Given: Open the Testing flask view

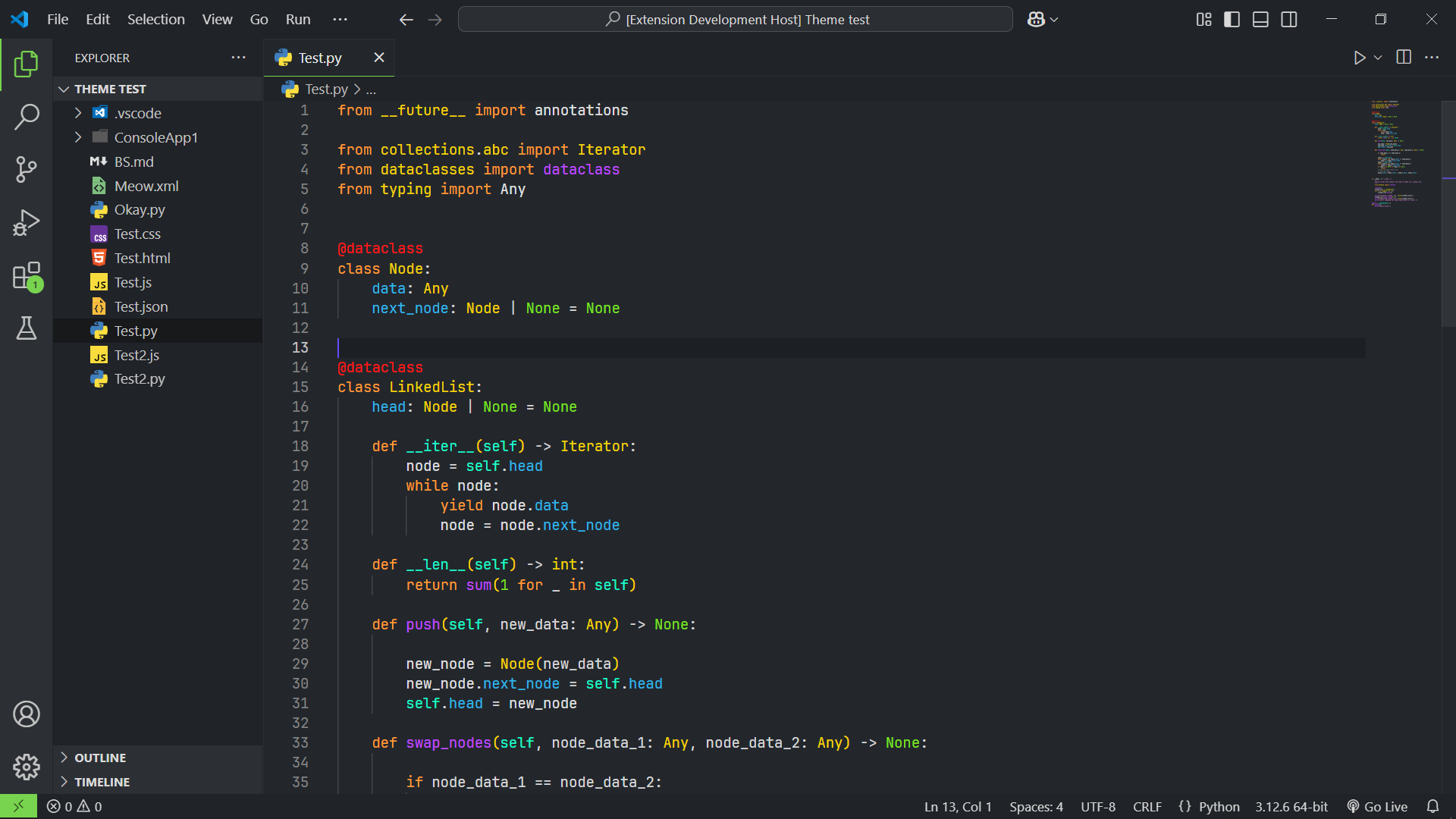Looking at the screenshot, I should [27, 328].
